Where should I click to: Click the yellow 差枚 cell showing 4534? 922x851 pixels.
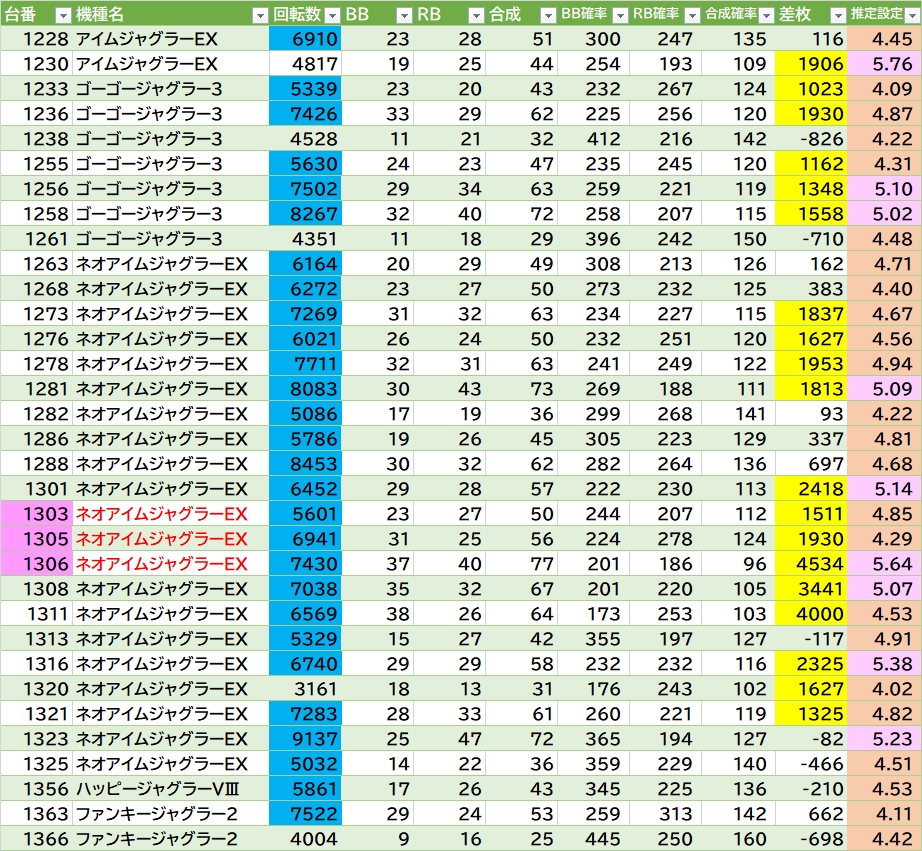[812, 564]
